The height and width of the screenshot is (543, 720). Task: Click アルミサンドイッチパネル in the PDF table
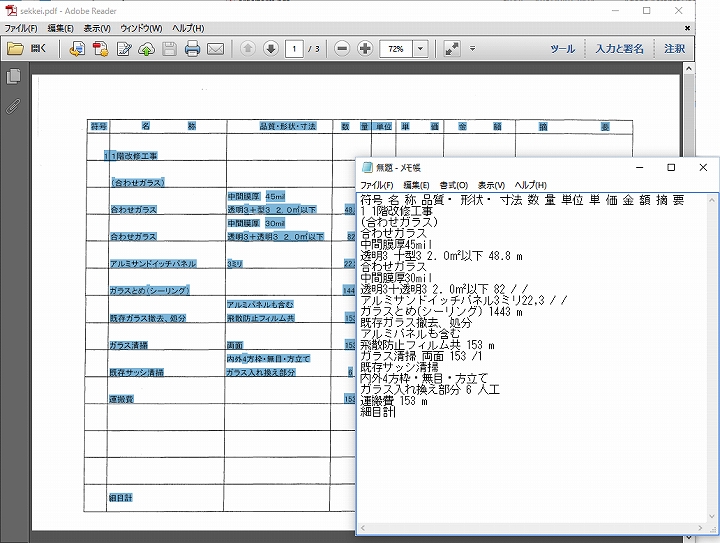click(153, 263)
